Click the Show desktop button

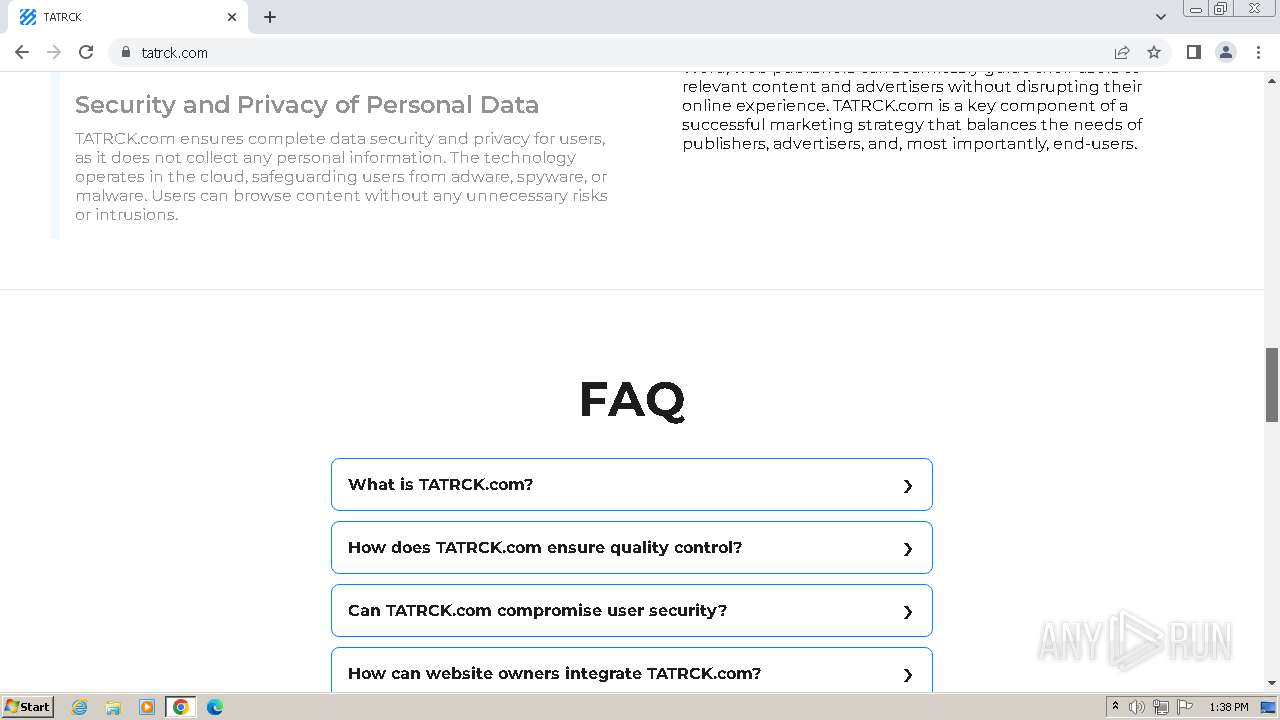[1269, 707]
